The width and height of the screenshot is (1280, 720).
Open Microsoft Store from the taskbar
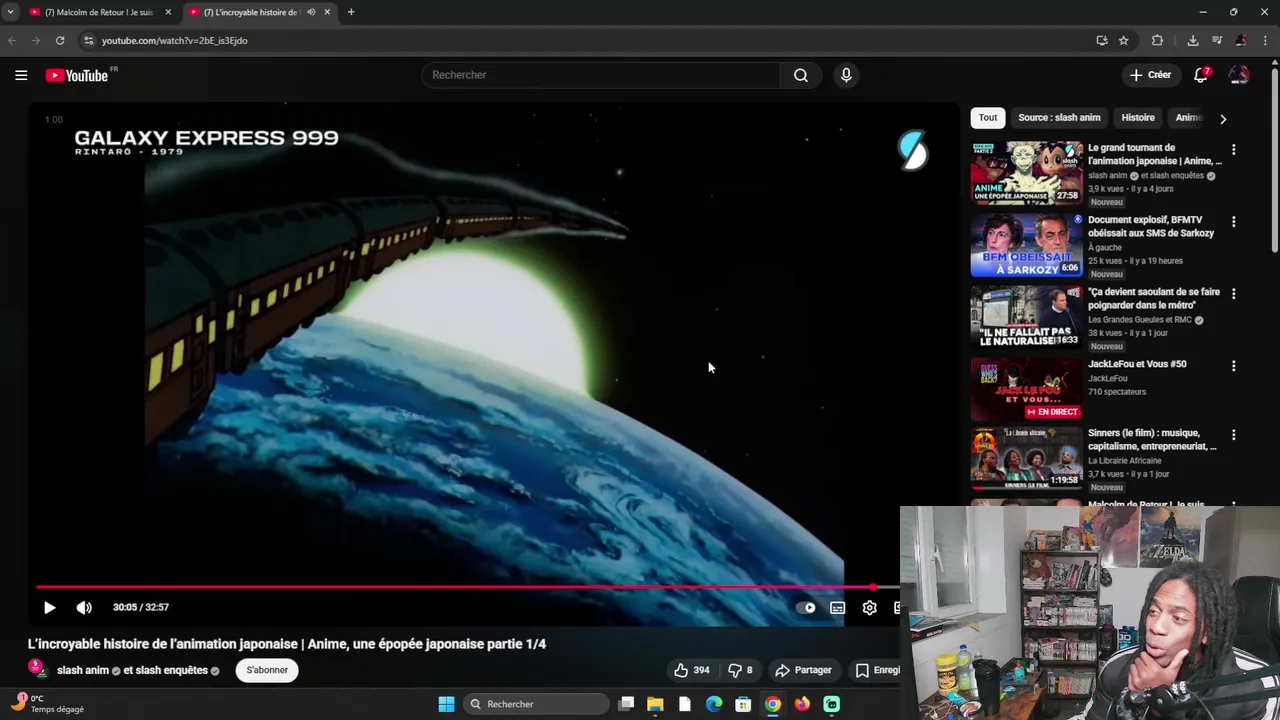(x=743, y=704)
